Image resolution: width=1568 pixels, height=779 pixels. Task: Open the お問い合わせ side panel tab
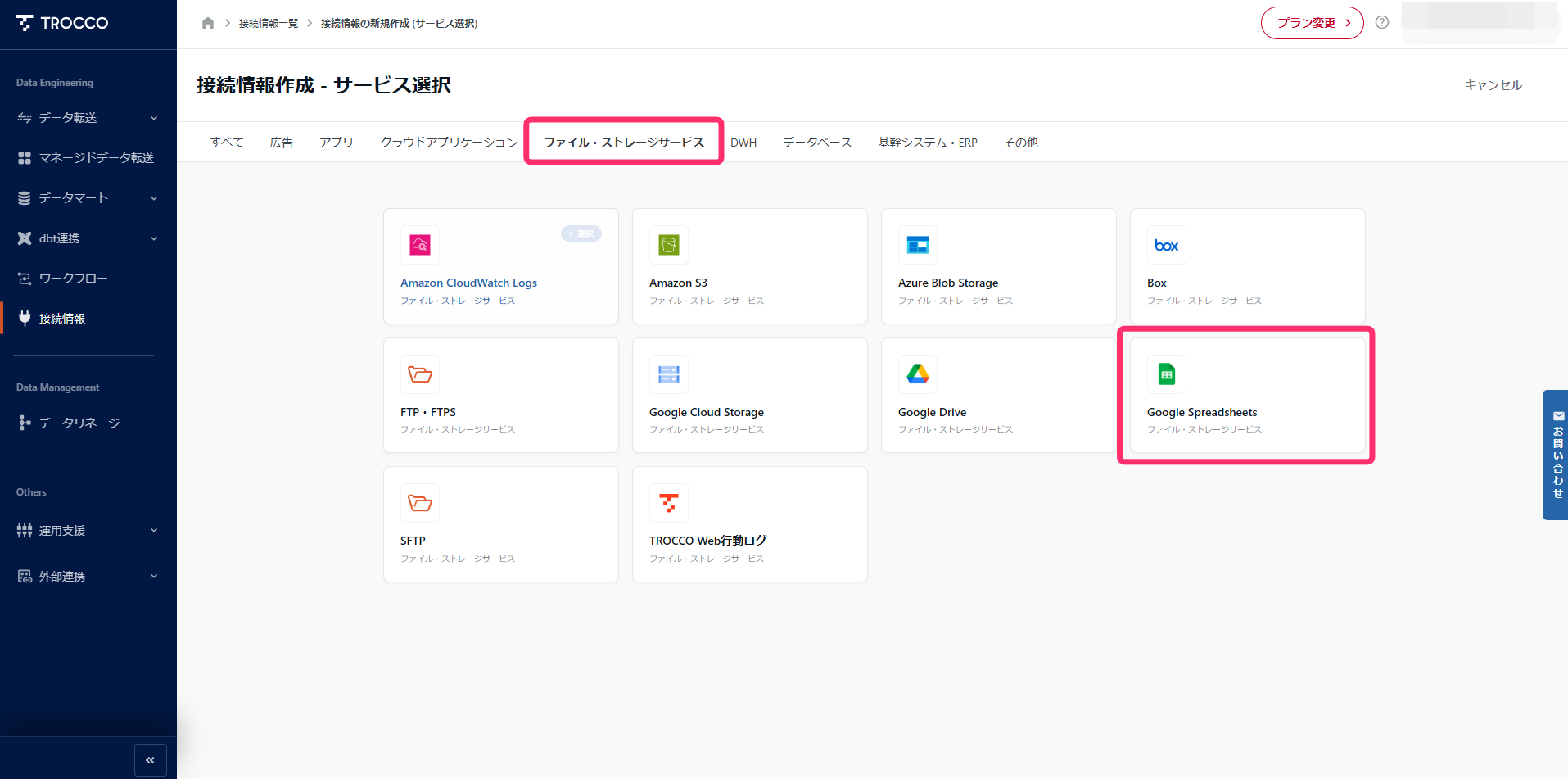(1557, 455)
